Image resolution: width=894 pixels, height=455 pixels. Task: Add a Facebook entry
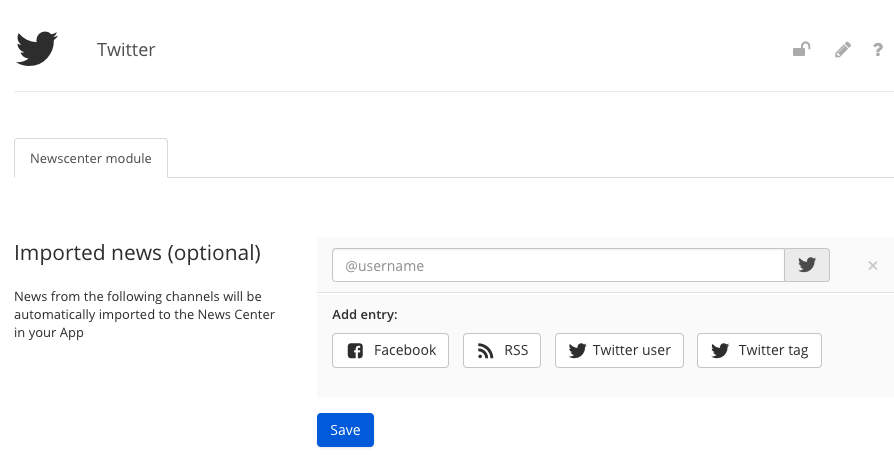point(391,351)
